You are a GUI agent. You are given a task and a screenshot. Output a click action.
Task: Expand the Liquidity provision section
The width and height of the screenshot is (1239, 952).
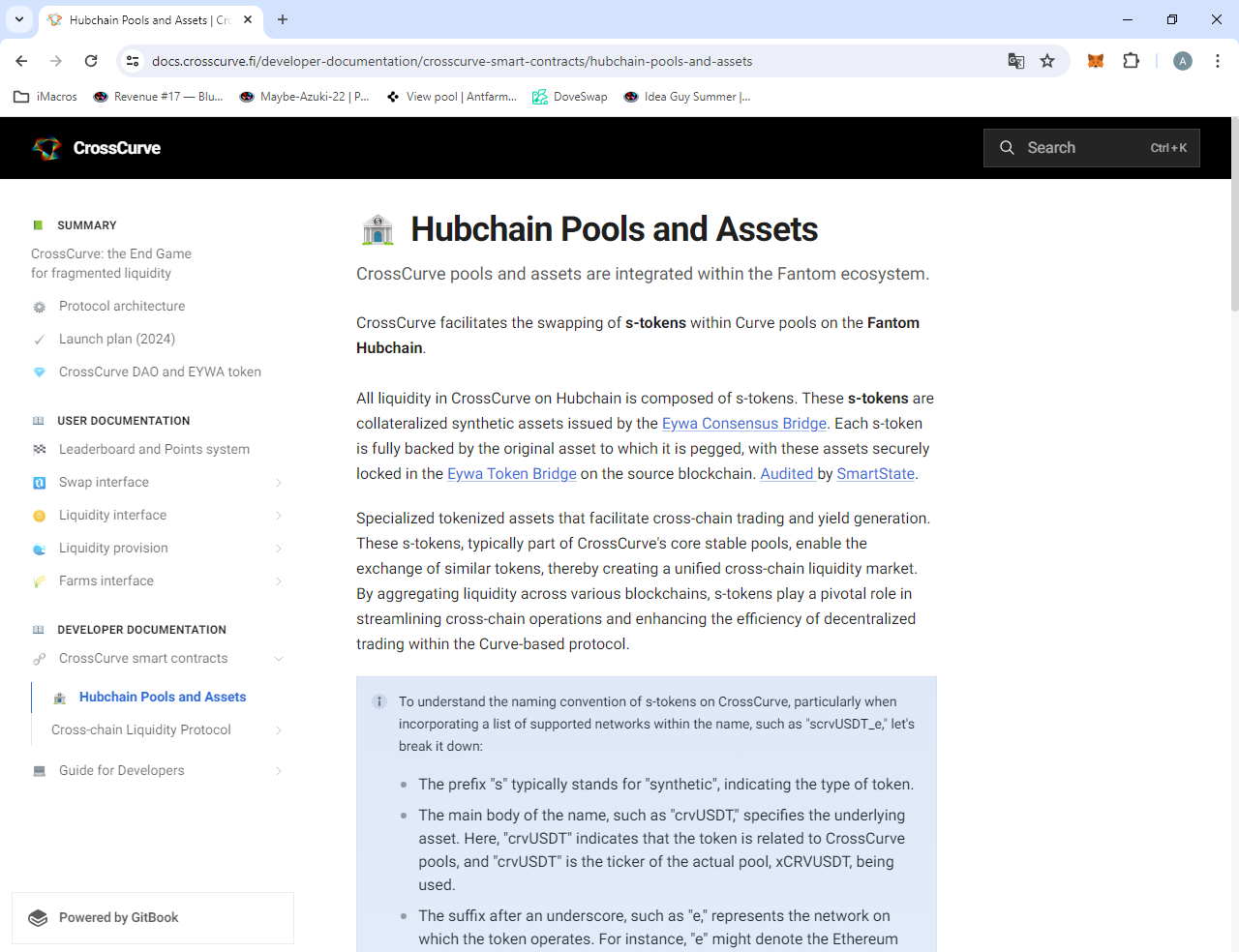(279, 549)
